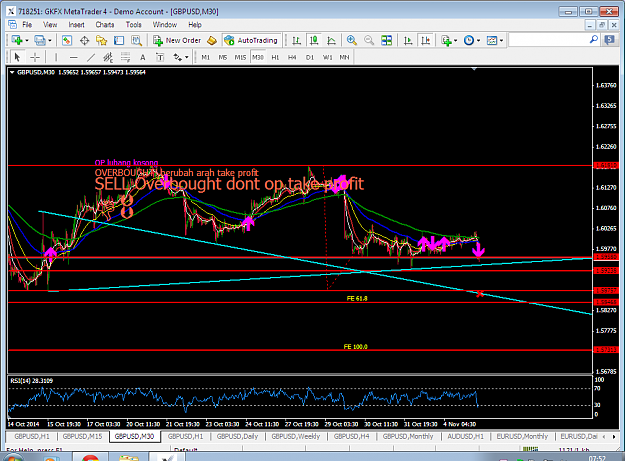Switch to the MN timeframe
This screenshot has height=461, width=625.
point(344,57)
